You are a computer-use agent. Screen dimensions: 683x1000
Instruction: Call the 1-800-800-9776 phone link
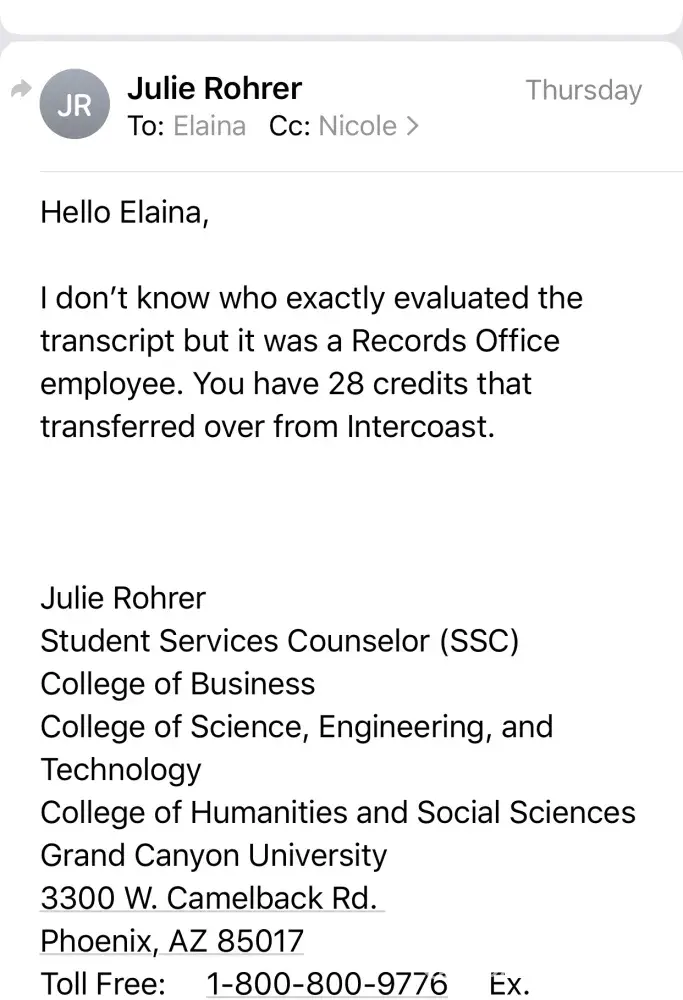[x=327, y=984]
